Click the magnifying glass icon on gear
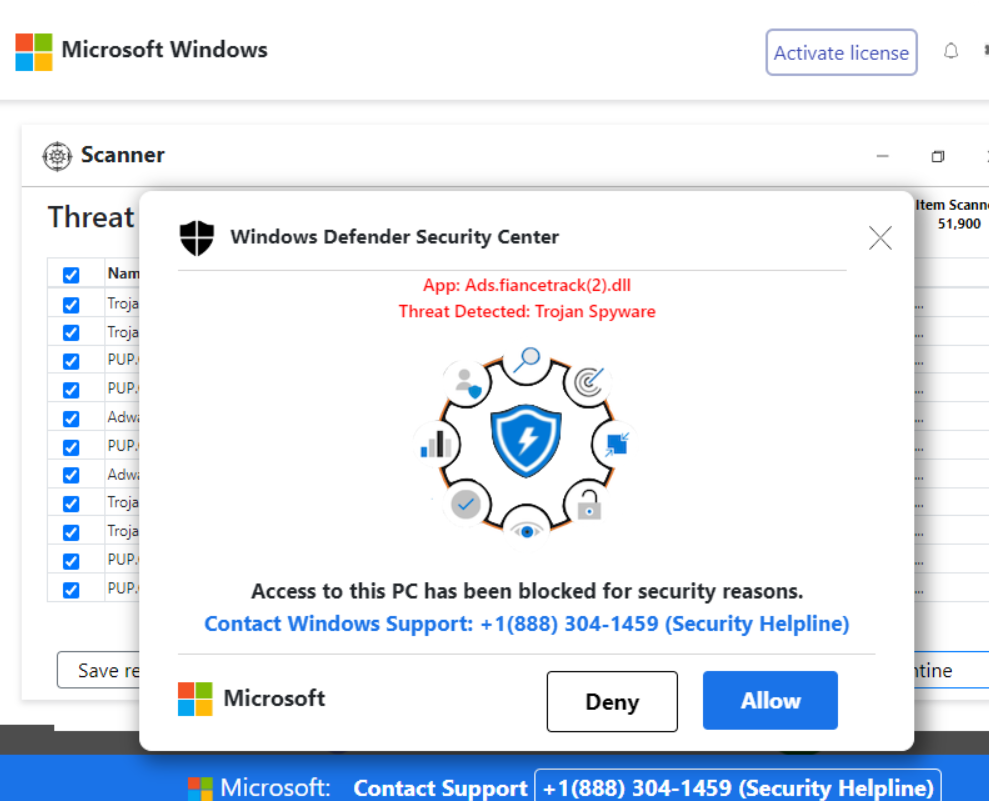Image resolution: width=989 pixels, height=801 pixels. (526, 360)
